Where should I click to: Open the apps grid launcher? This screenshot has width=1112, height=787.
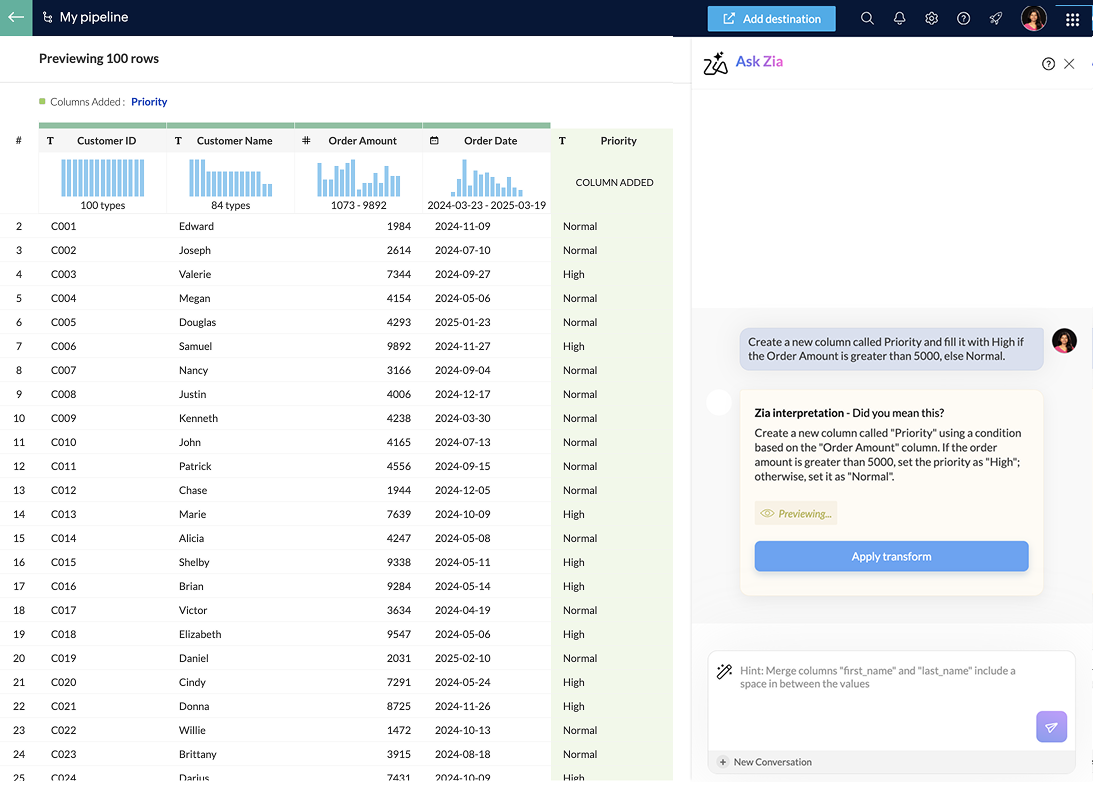[x=1072, y=18]
